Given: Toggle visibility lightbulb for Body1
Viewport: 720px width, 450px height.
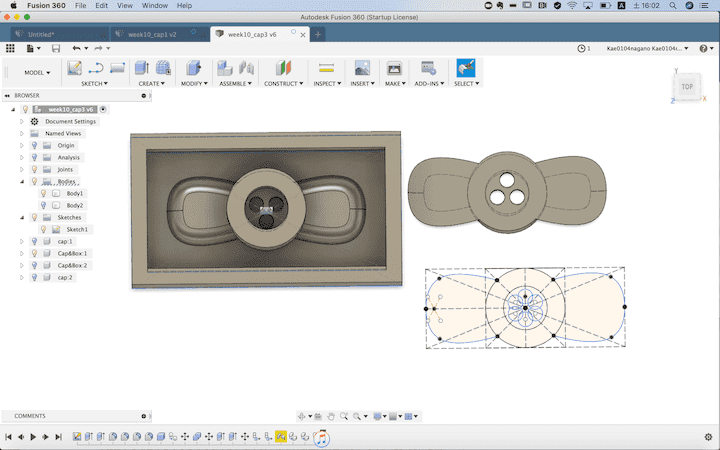Looking at the screenshot, I should coord(43,193).
